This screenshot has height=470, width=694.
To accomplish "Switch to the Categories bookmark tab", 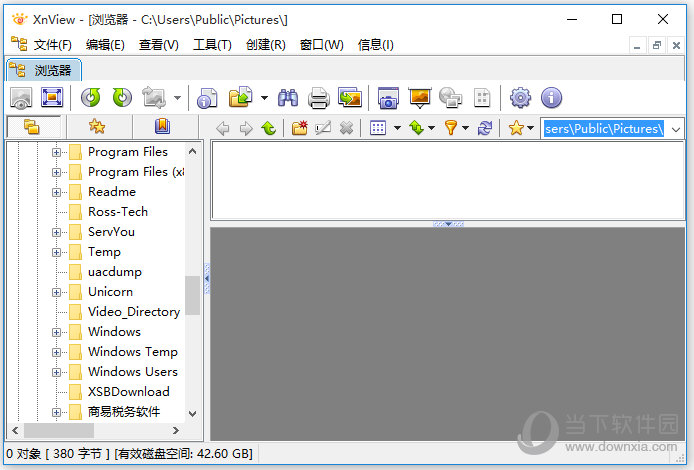I will 162,127.
